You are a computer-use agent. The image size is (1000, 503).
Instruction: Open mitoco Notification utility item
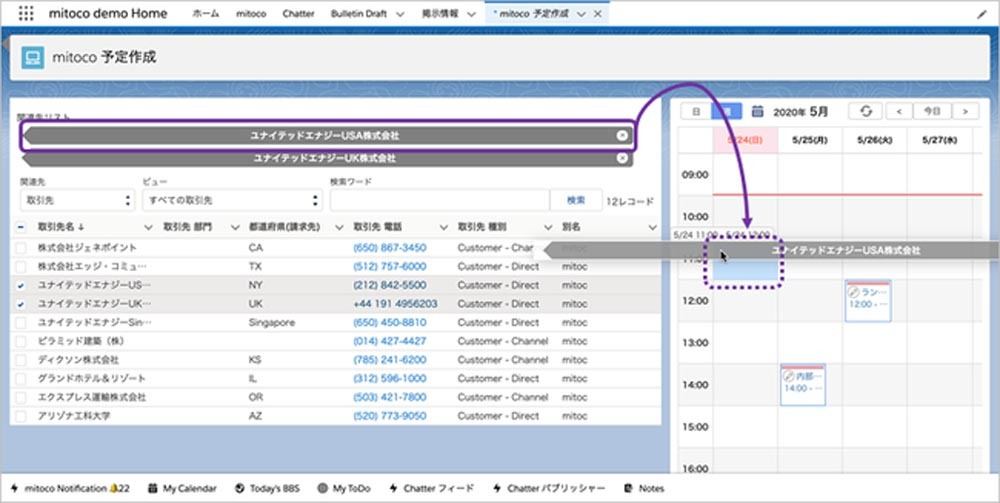coord(70,488)
